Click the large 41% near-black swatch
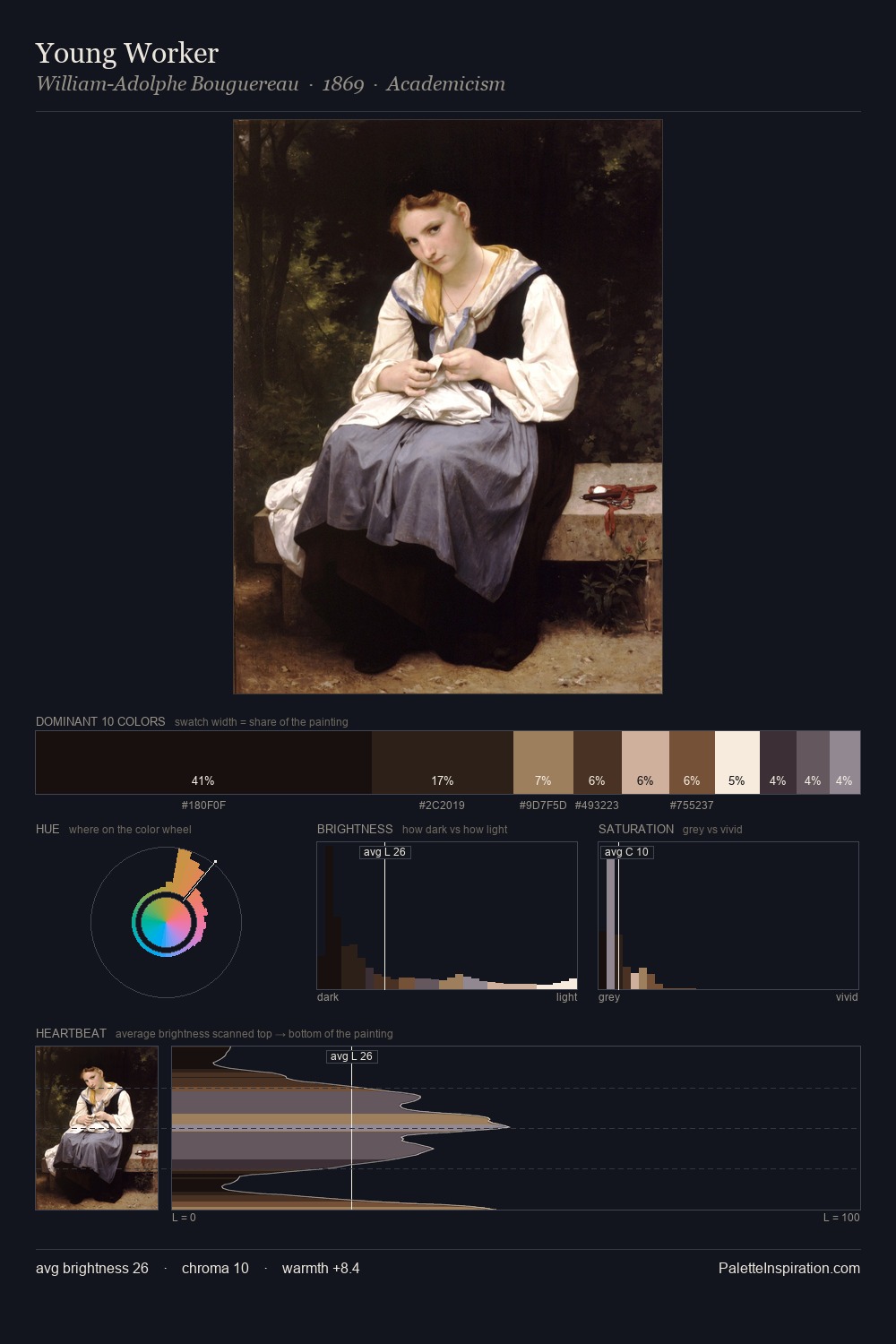The height and width of the screenshot is (1344, 896). [203, 762]
